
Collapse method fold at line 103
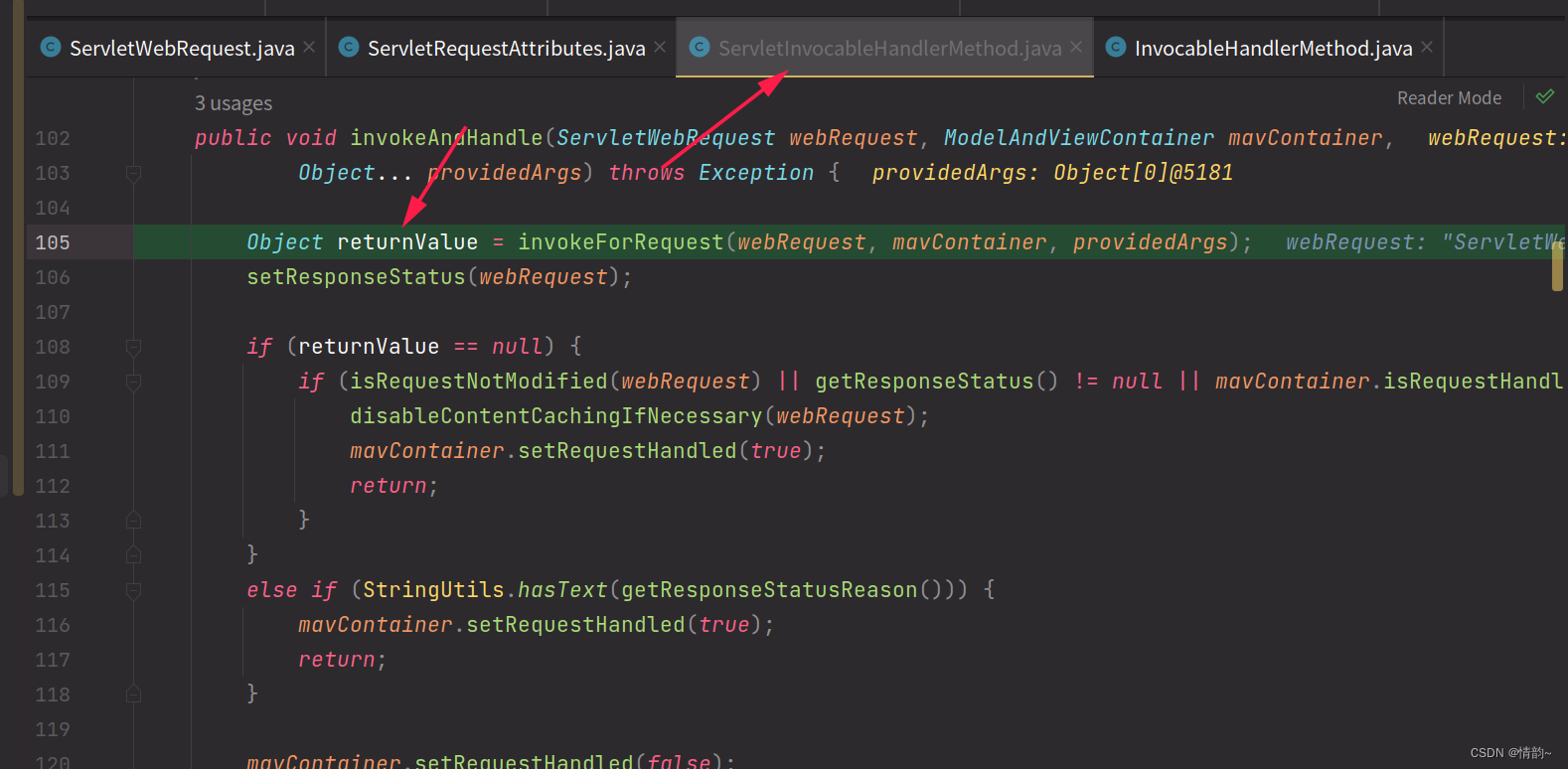[x=133, y=174]
